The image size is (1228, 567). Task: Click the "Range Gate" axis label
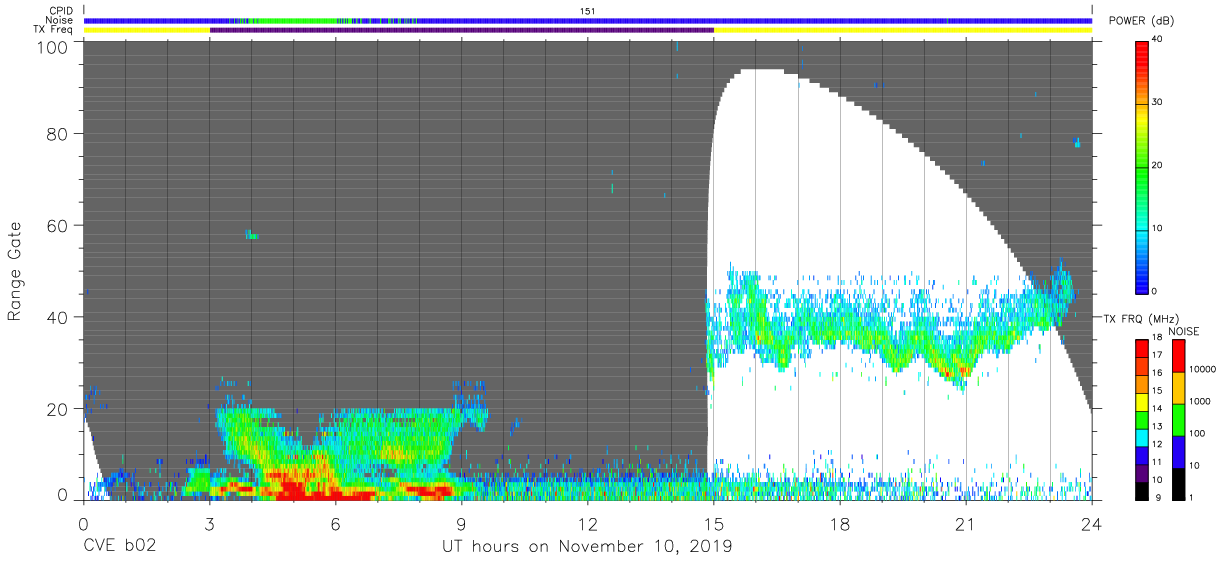(15, 271)
